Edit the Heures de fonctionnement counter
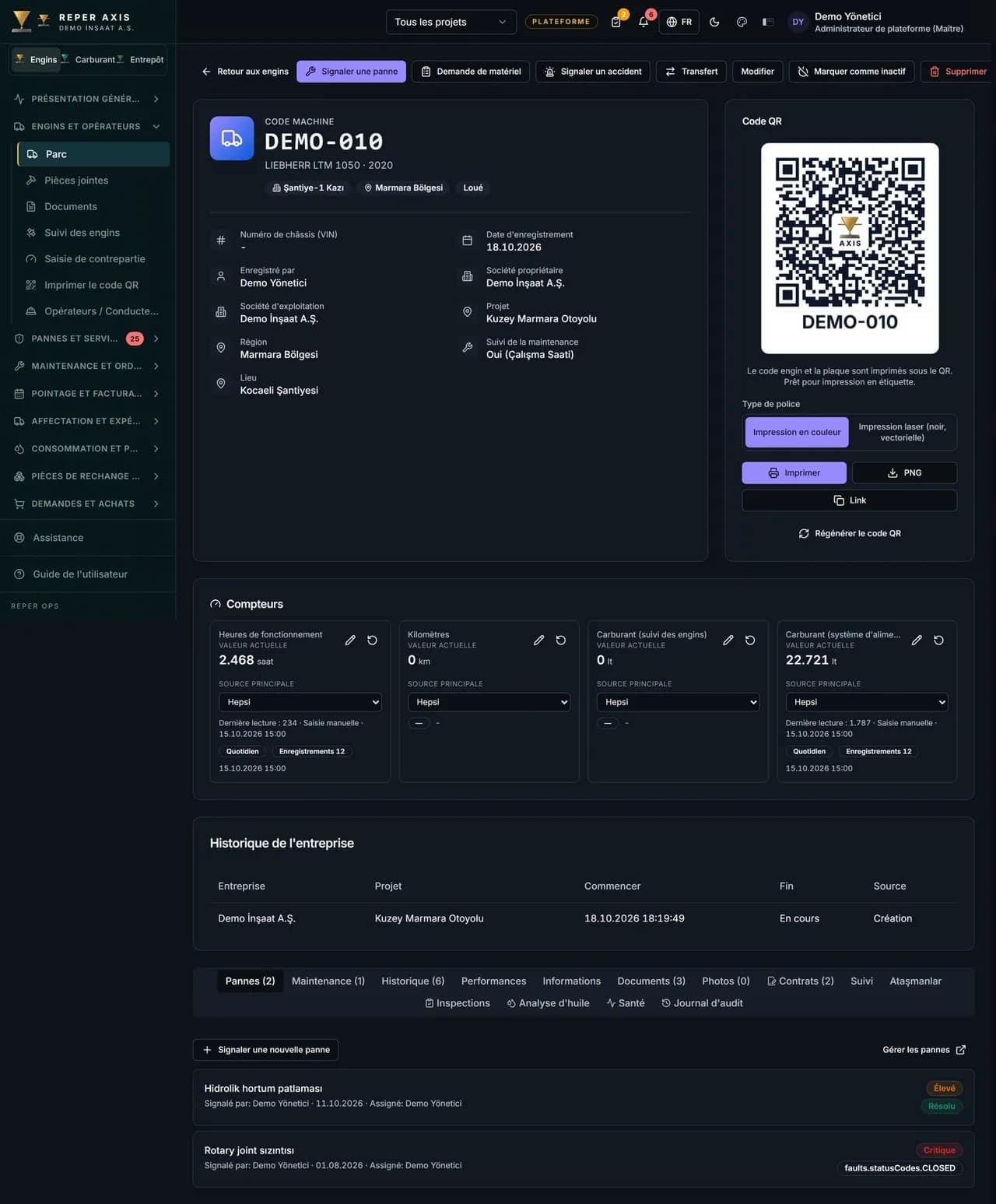This screenshot has height=1204, width=996. click(x=350, y=641)
